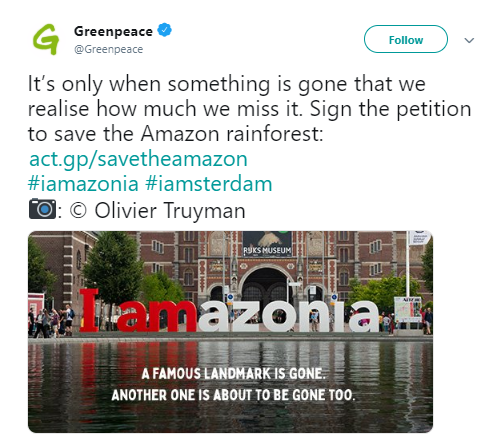This screenshot has height=446, width=497.
Task: Click the @Greenpeace handle
Action: 109,49
